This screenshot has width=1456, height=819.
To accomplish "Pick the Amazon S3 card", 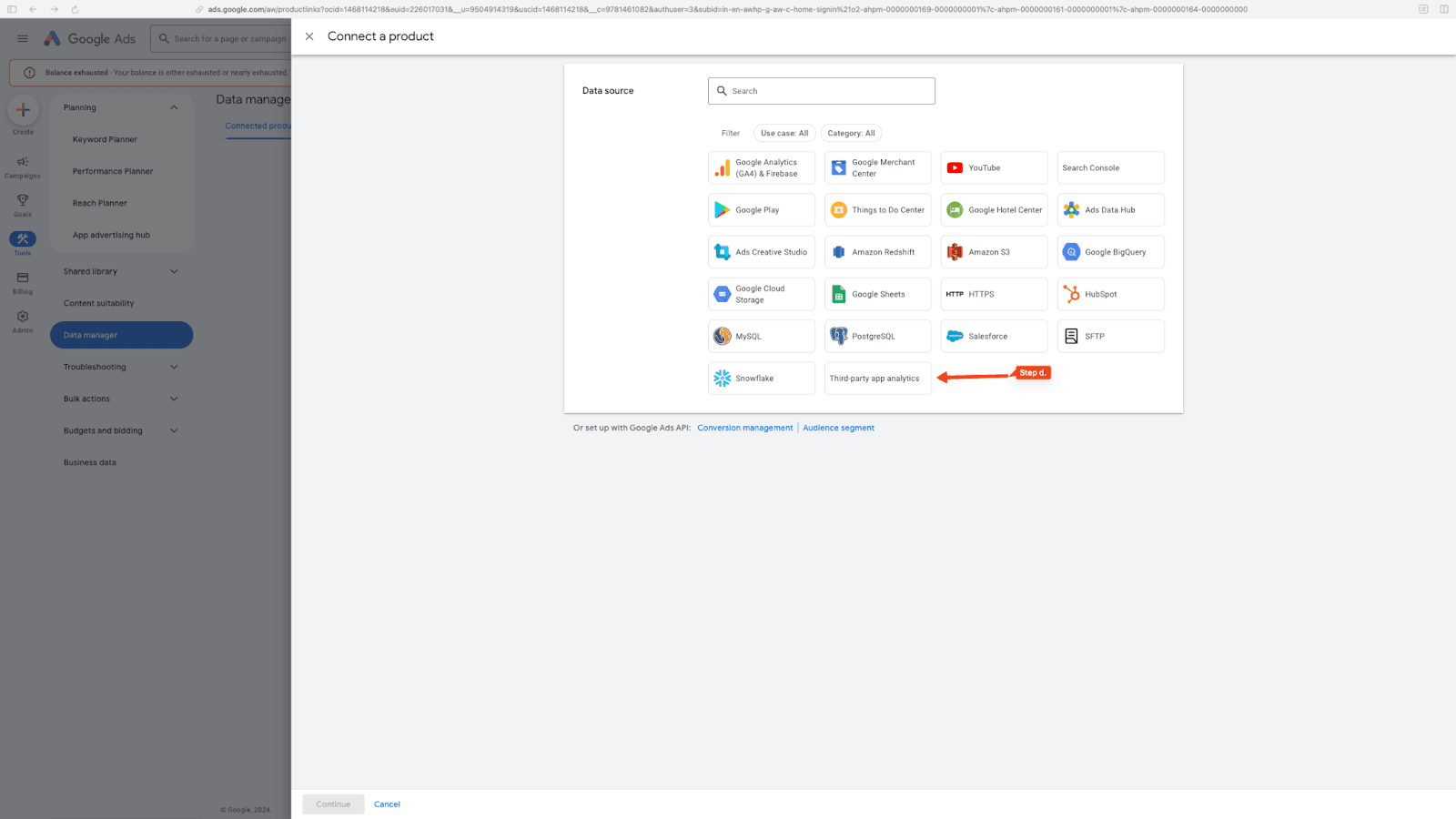I will point(995,252).
